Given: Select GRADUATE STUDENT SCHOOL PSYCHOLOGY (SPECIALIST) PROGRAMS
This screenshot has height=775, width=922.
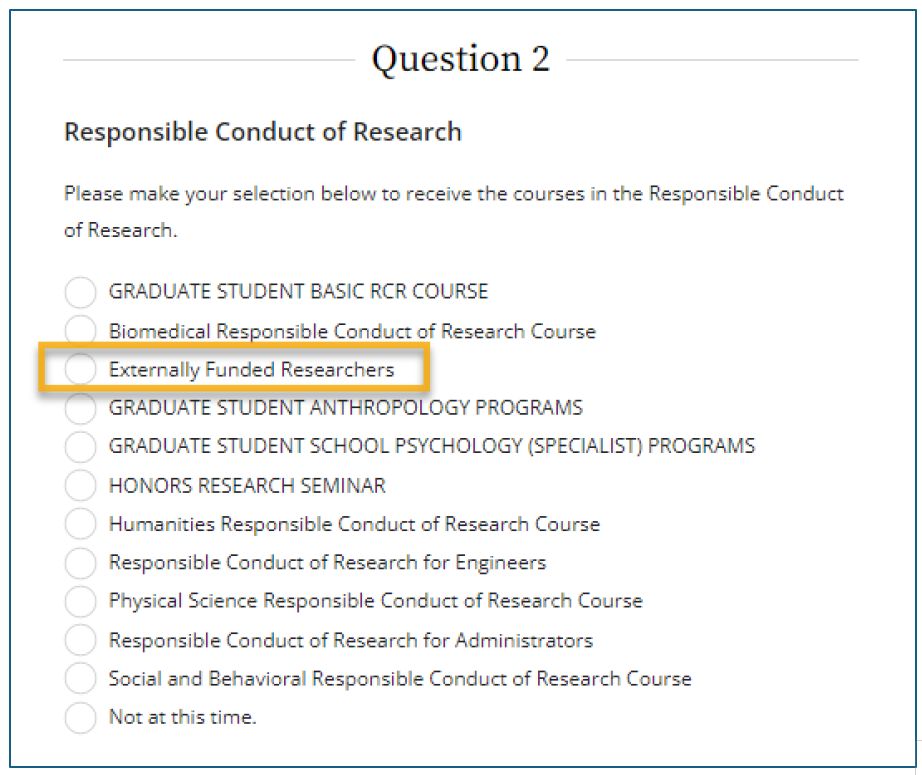Looking at the screenshot, I should [x=80, y=447].
